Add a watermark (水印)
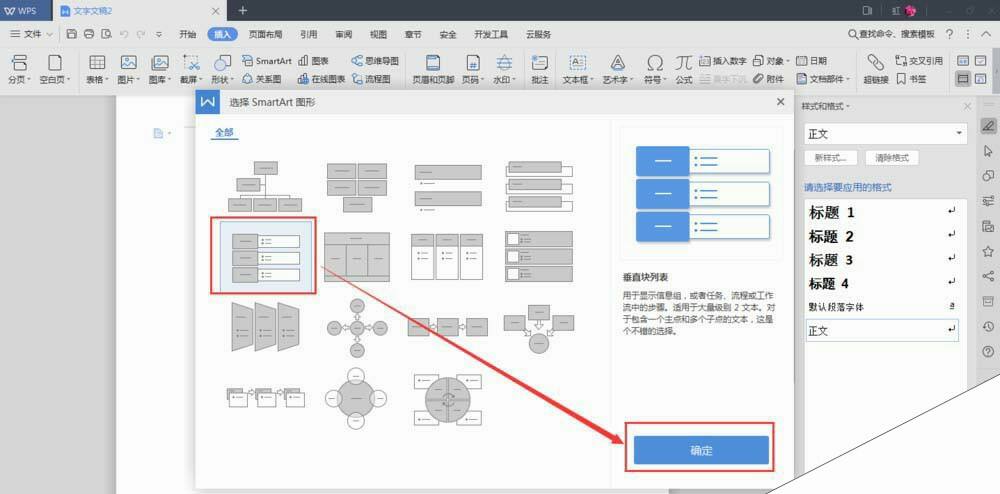Viewport: 1000px width, 494px height. (504, 70)
